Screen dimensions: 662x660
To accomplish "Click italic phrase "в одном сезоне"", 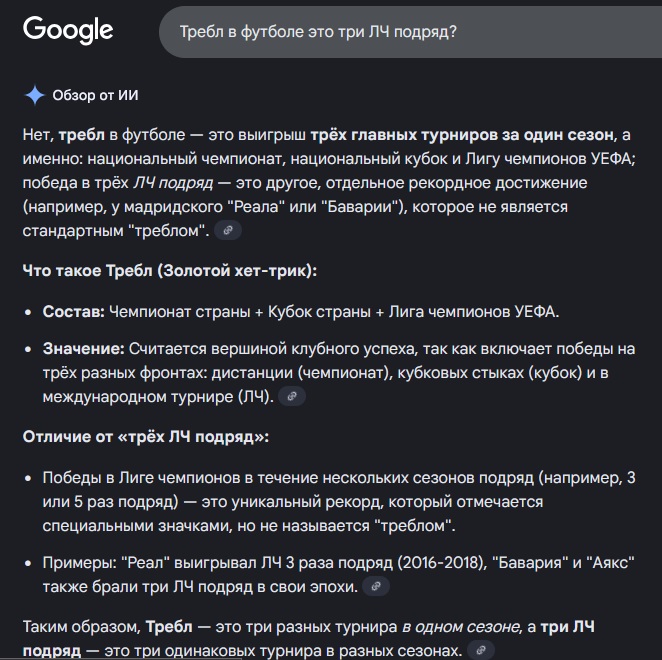I will 461,626.
